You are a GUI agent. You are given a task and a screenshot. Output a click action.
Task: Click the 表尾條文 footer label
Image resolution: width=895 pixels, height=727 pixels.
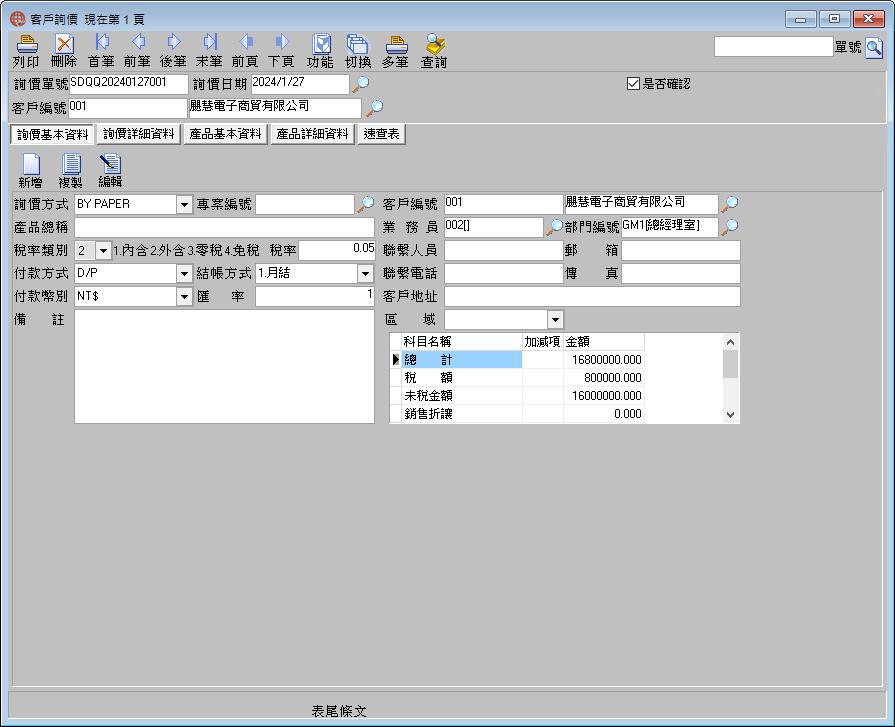339,711
